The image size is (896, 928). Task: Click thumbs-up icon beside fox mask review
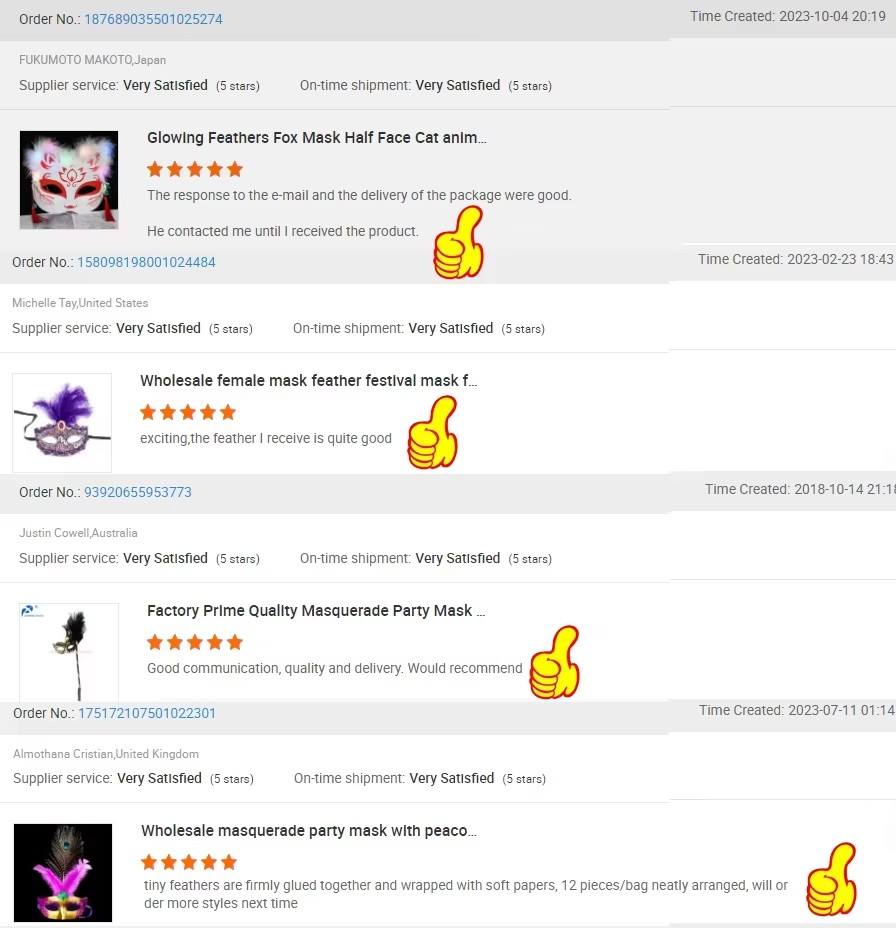click(x=459, y=242)
